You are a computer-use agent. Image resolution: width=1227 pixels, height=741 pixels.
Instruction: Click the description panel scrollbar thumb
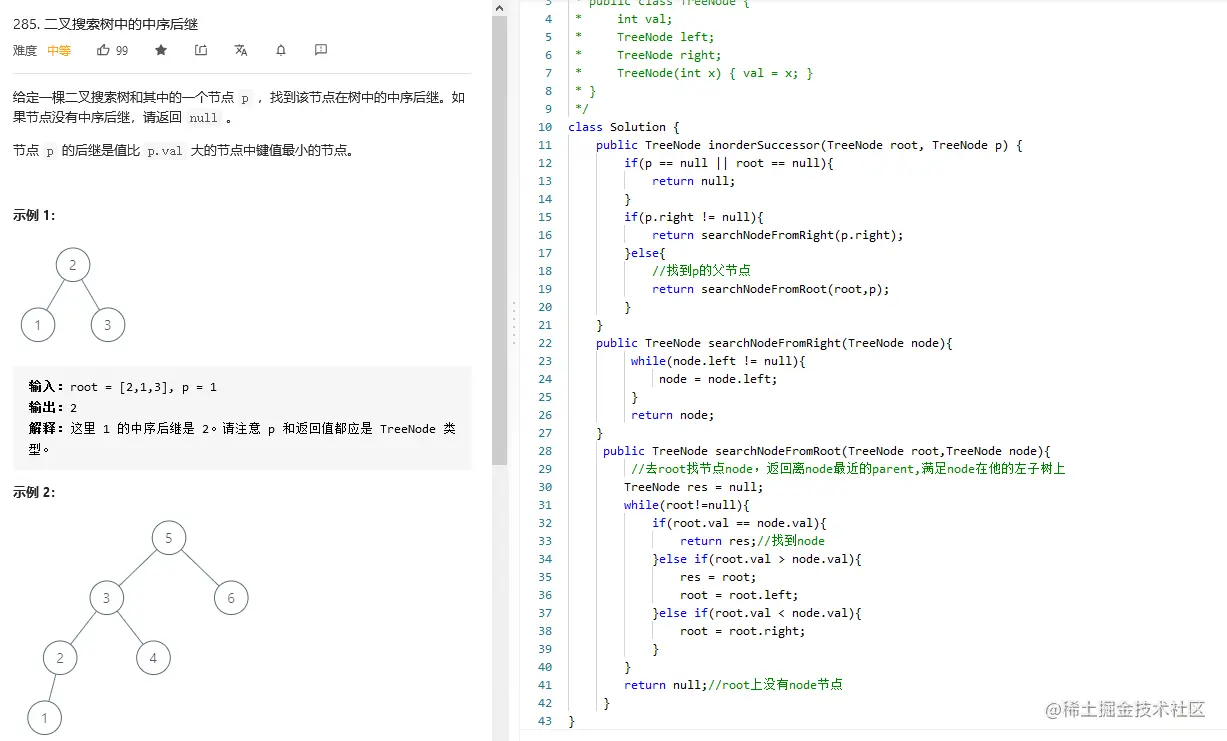click(x=500, y=240)
